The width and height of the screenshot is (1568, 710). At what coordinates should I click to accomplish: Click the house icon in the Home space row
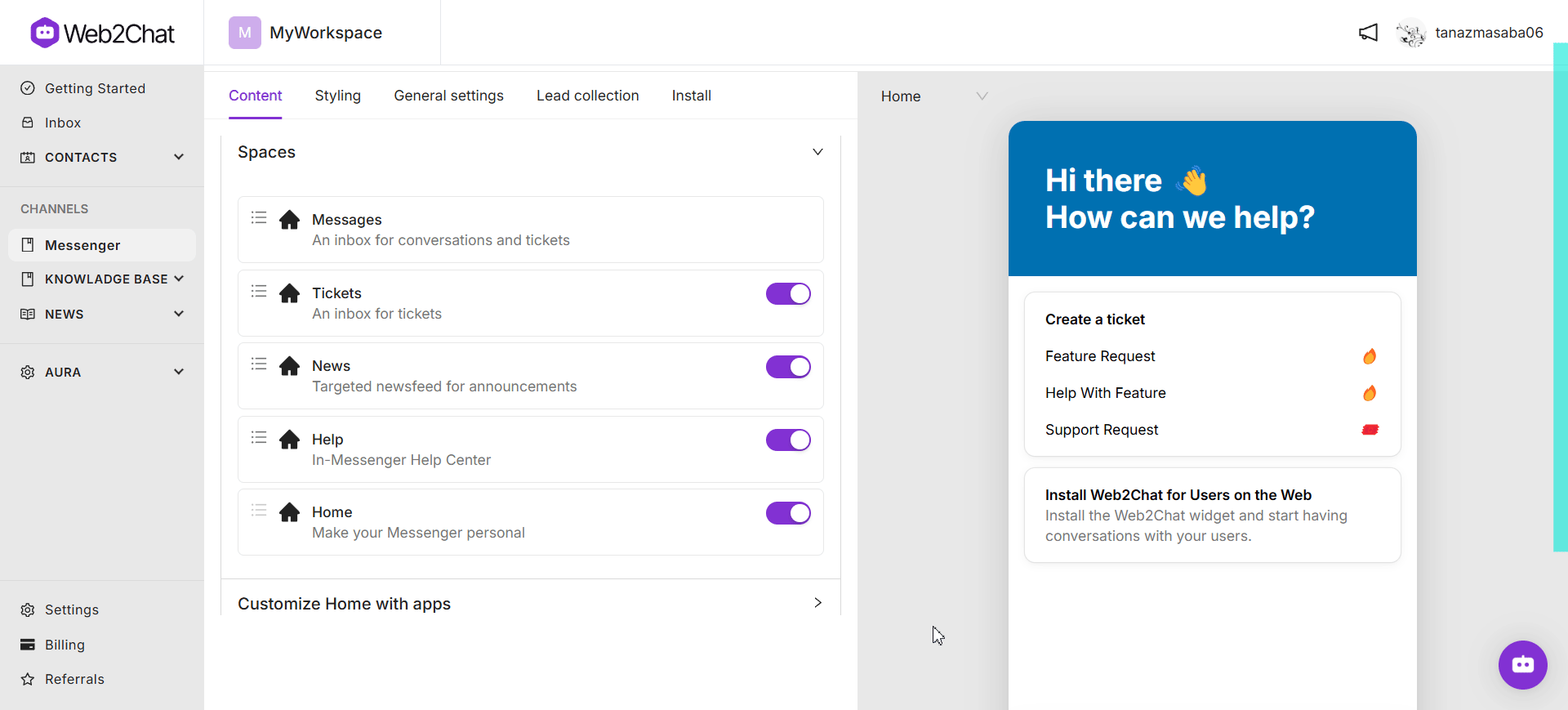click(289, 512)
